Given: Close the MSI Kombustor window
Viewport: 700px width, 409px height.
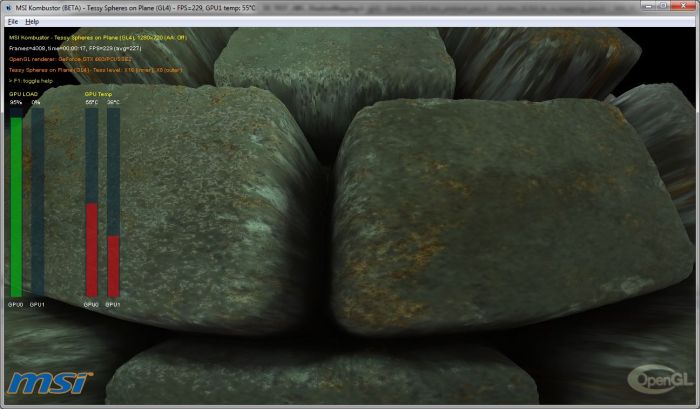Looking at the screenshot, I should coord(683,5).
